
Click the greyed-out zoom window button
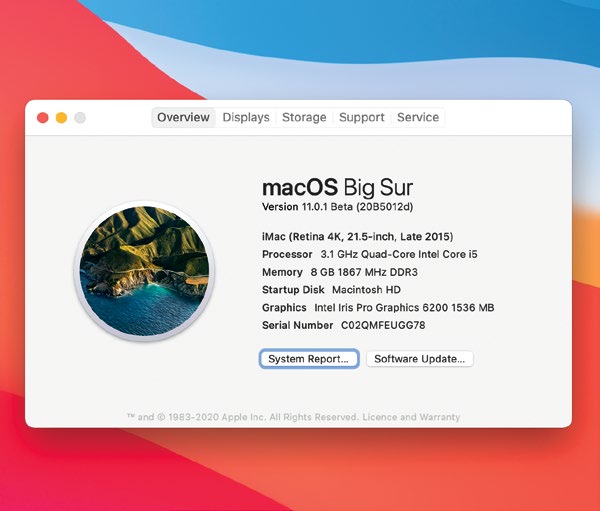point(80,118)
